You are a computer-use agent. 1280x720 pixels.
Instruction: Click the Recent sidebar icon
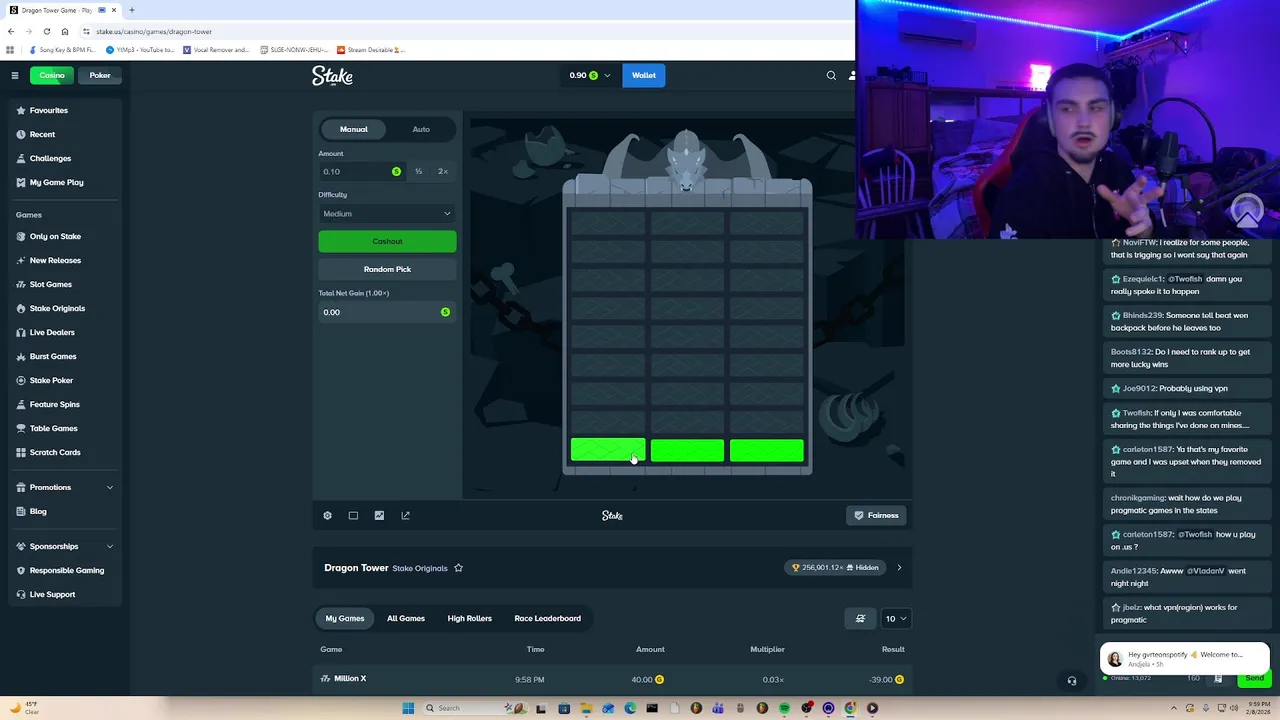coord(21,134)
